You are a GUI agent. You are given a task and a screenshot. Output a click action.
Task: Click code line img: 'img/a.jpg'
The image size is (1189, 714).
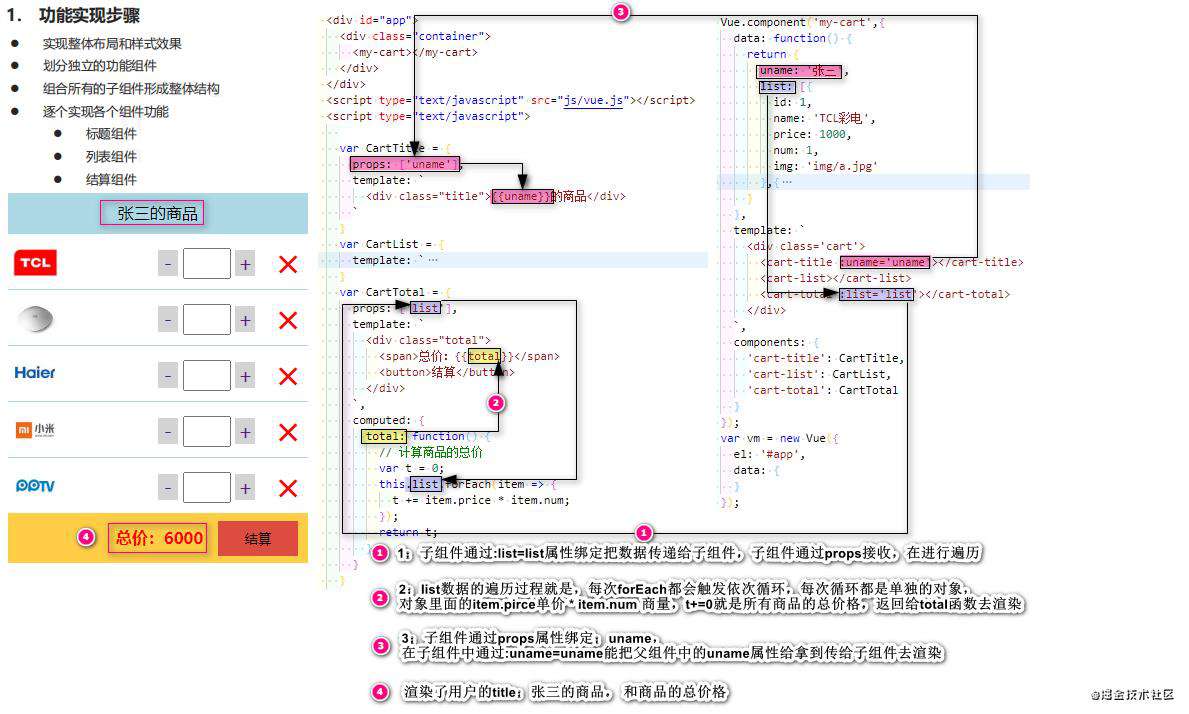(825, 166)
